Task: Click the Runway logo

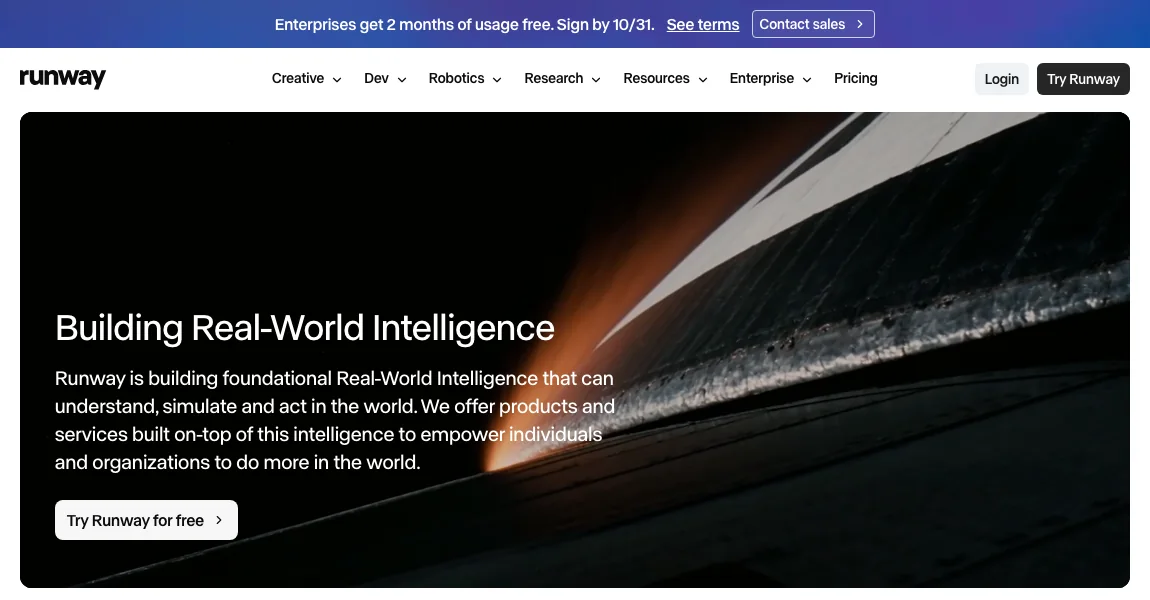Action: click(x=62, y=78)
